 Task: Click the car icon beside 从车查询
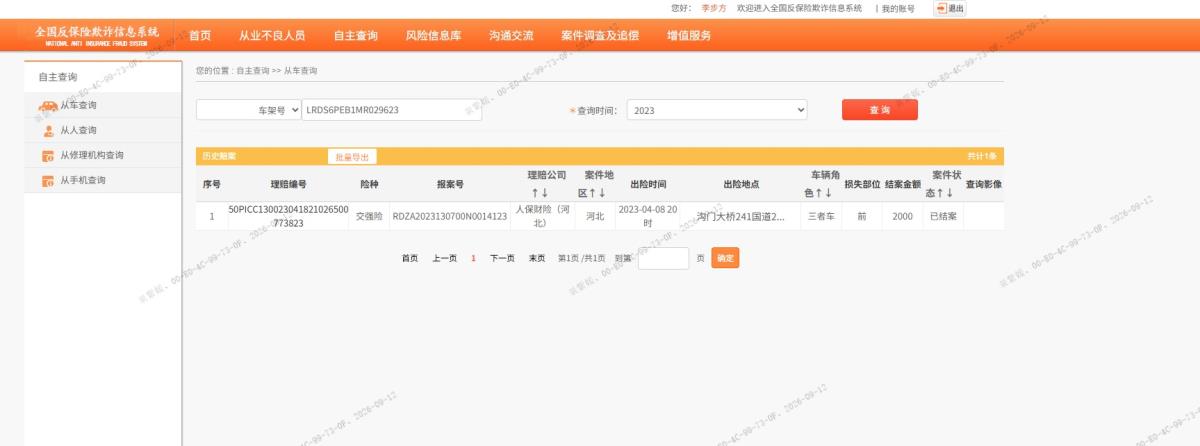(48, 106)
